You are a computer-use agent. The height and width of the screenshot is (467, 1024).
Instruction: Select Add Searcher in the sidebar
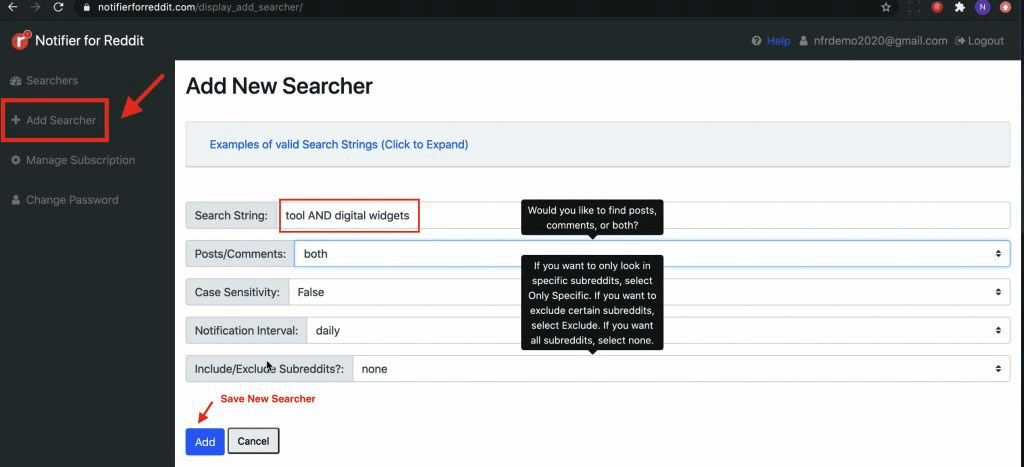click(61, 120)
